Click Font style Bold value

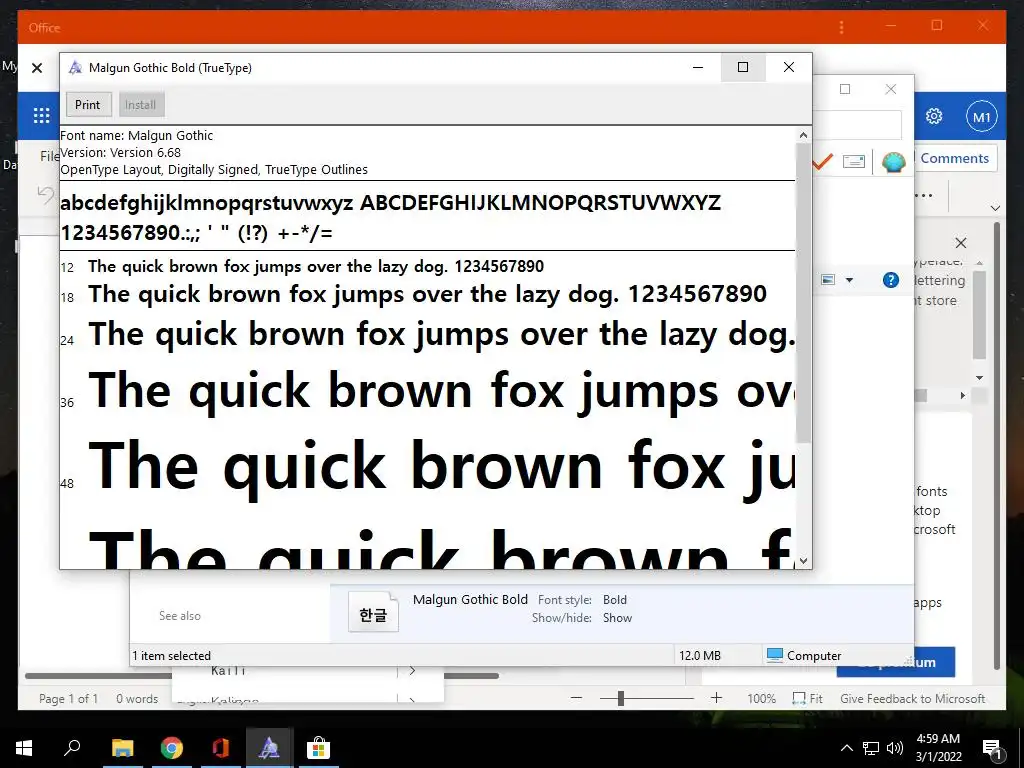click(615, 600)
